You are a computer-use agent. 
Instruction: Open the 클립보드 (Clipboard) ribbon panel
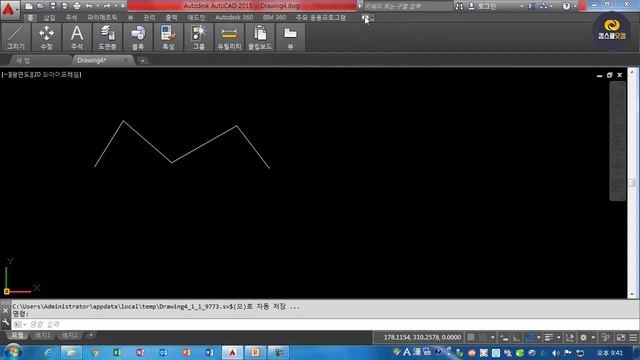[260, 37]
